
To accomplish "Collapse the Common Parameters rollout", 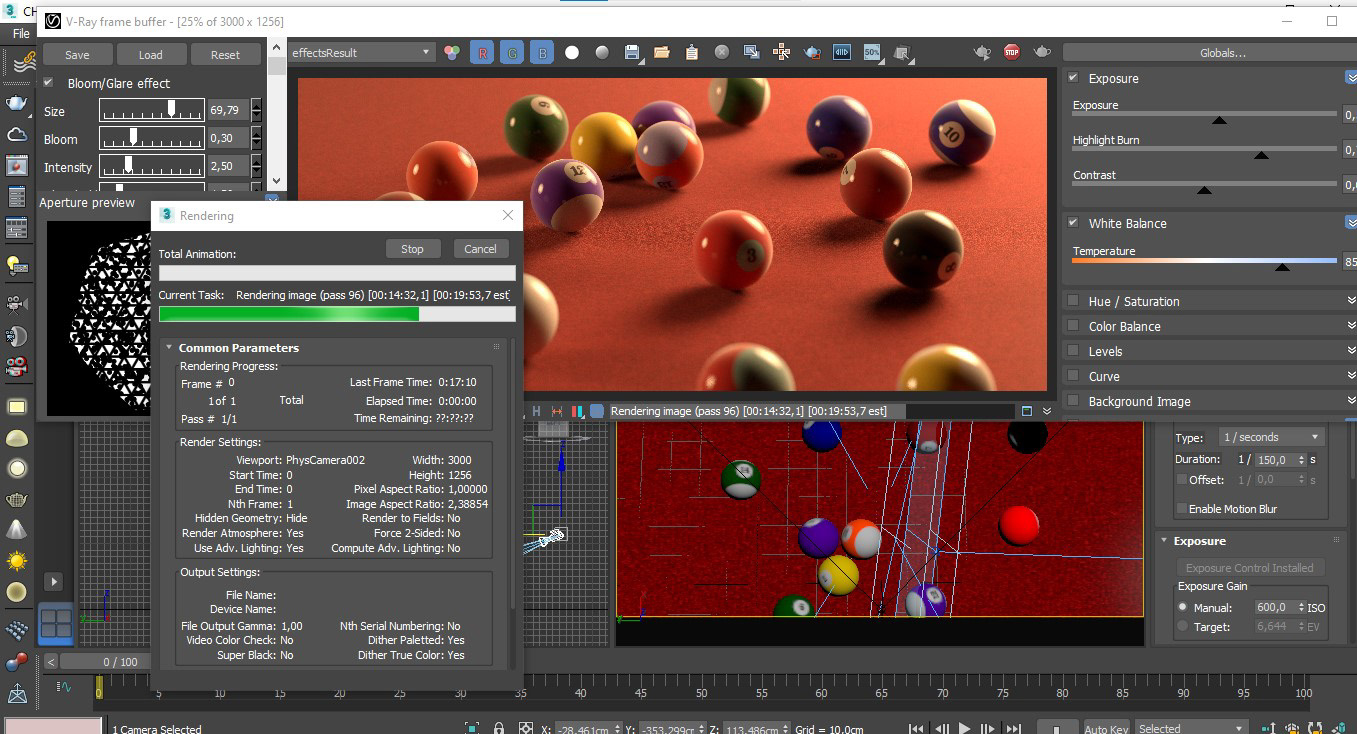I will point(238,348).
